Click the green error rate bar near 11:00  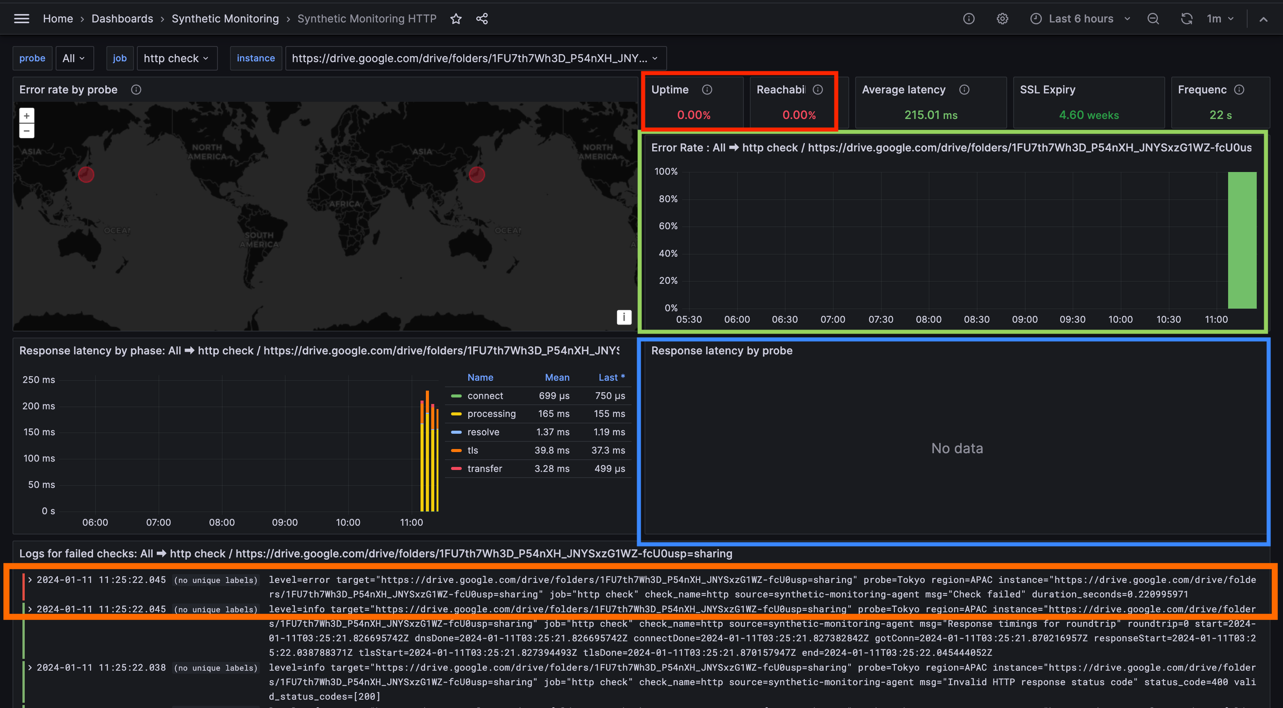(1242, 240)
